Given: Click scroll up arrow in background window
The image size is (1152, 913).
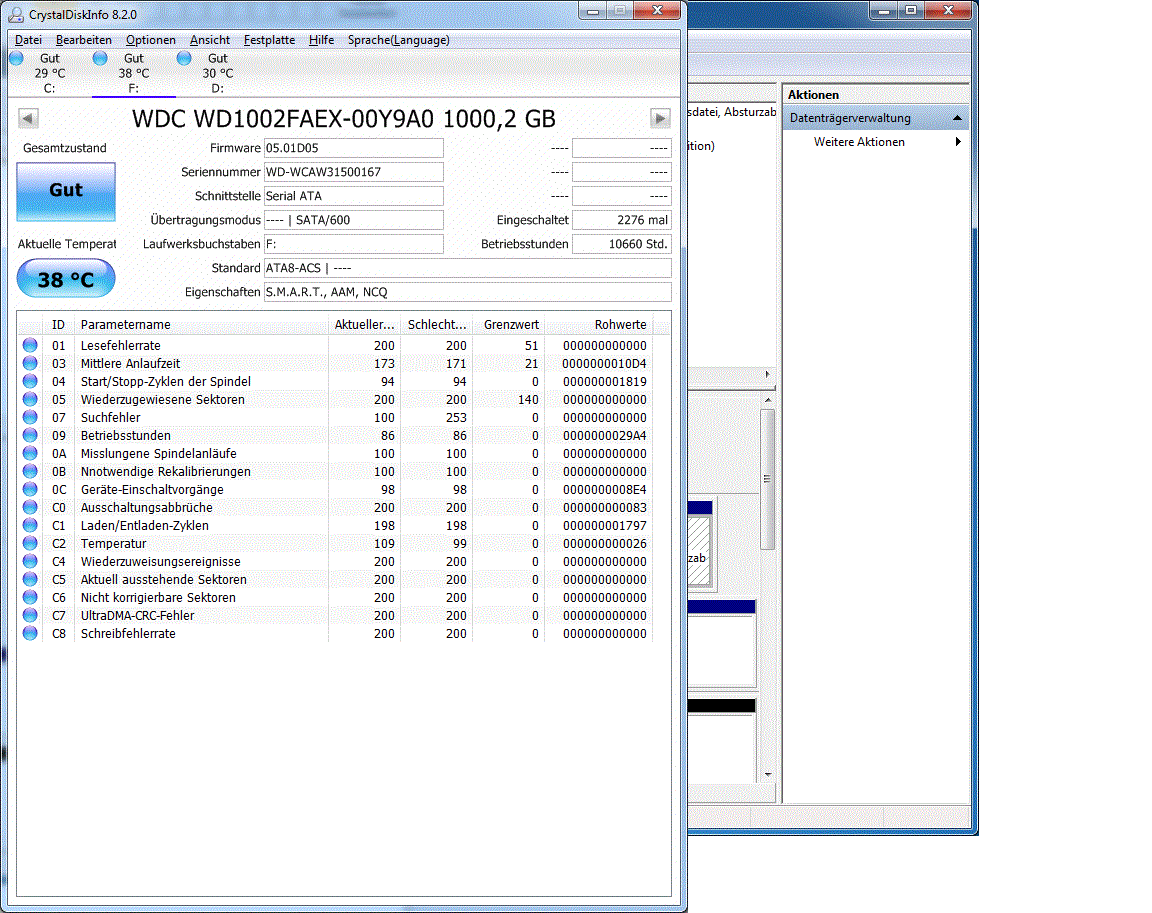Looking at the screenshot, I should [768, 400].
